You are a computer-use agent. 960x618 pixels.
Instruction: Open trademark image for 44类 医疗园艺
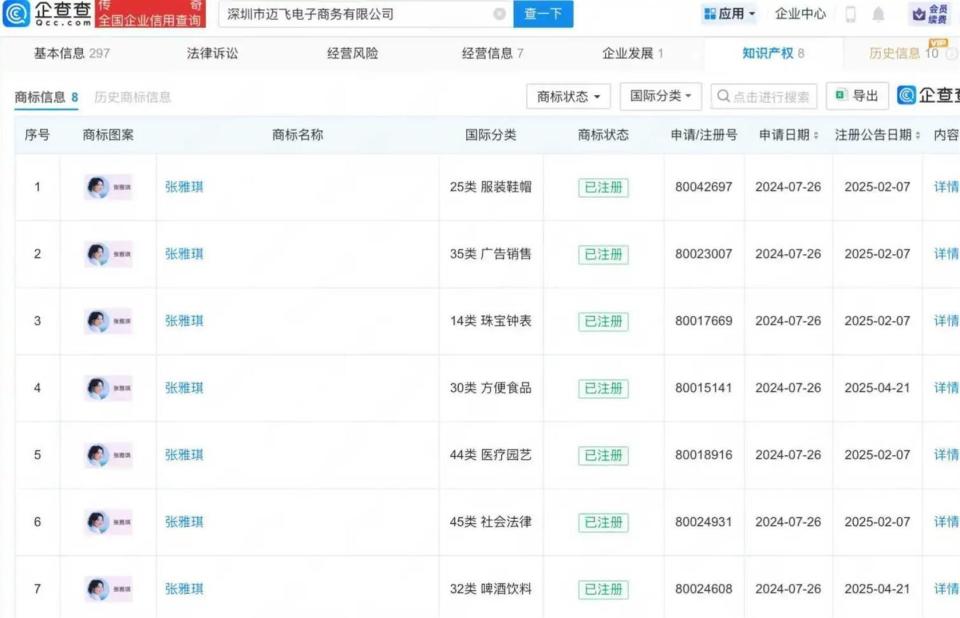[108, 454]
